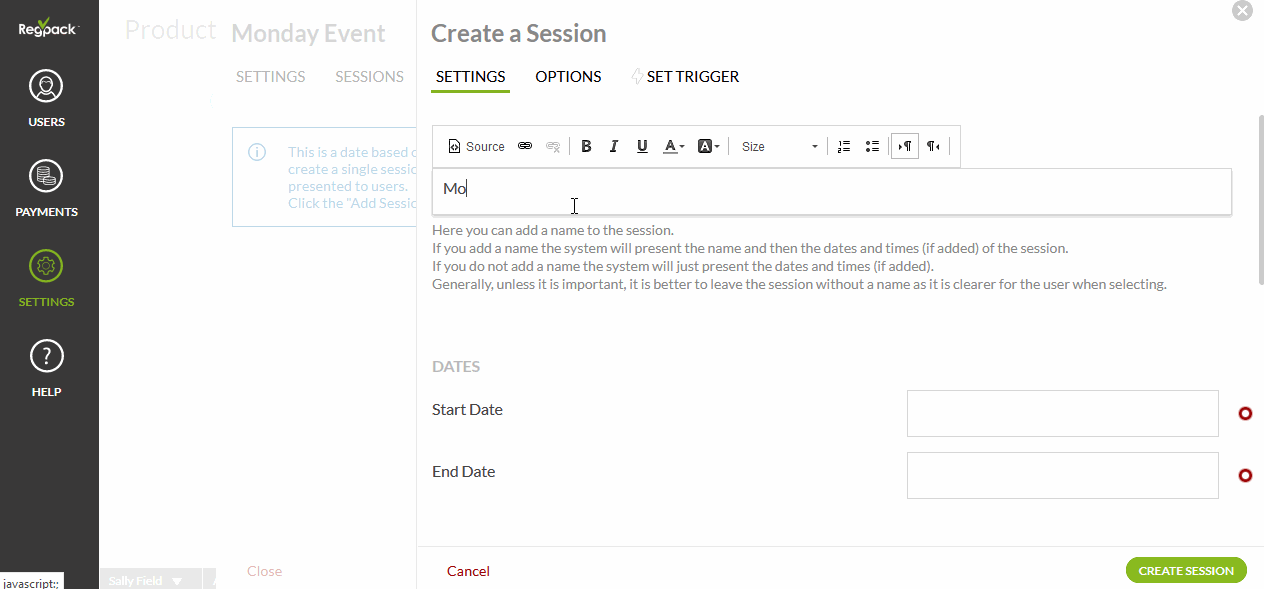
Task: Toggle italic formatting
Action: (x=614, y=147)
